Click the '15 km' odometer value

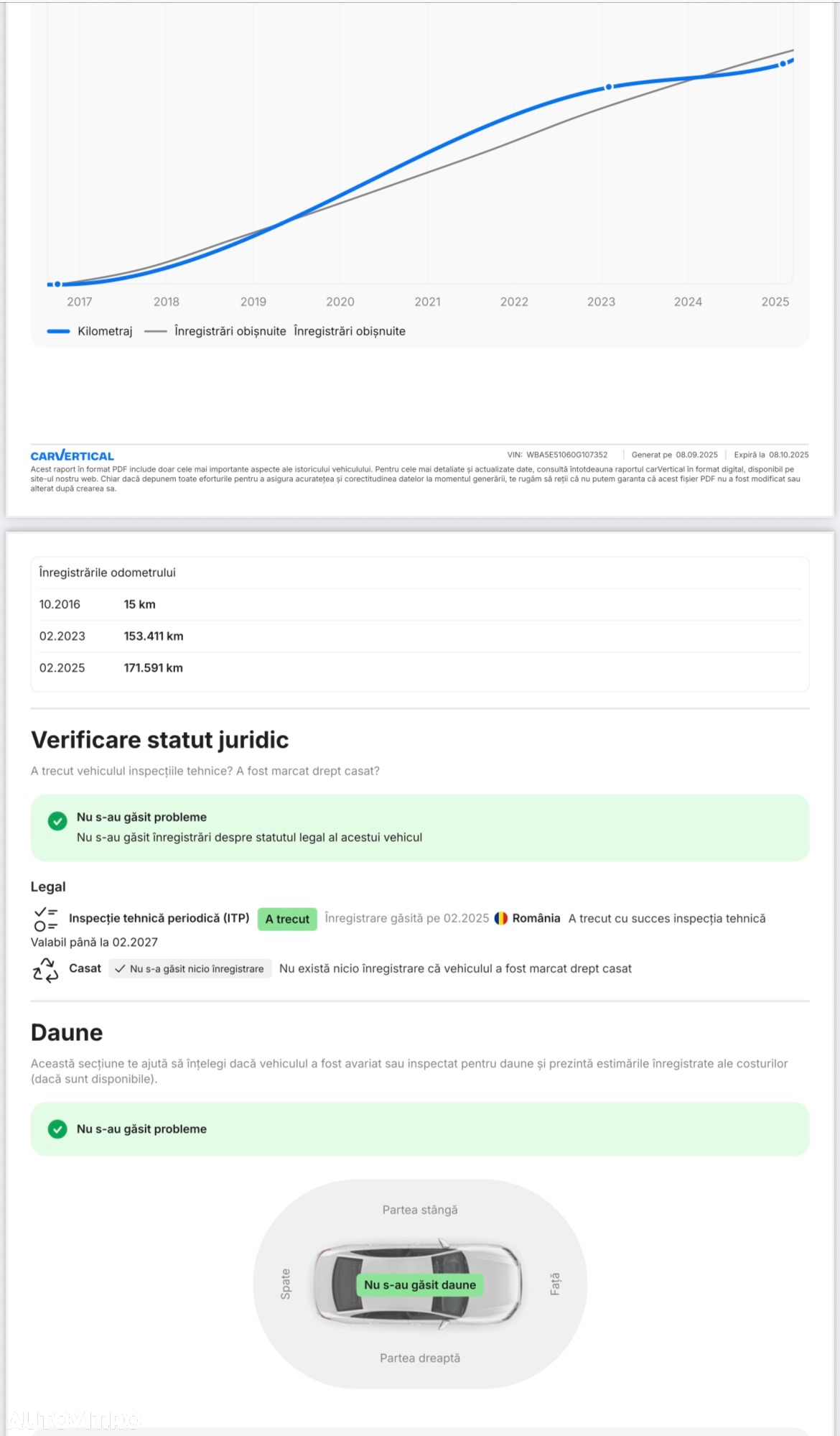pos(139,604)
